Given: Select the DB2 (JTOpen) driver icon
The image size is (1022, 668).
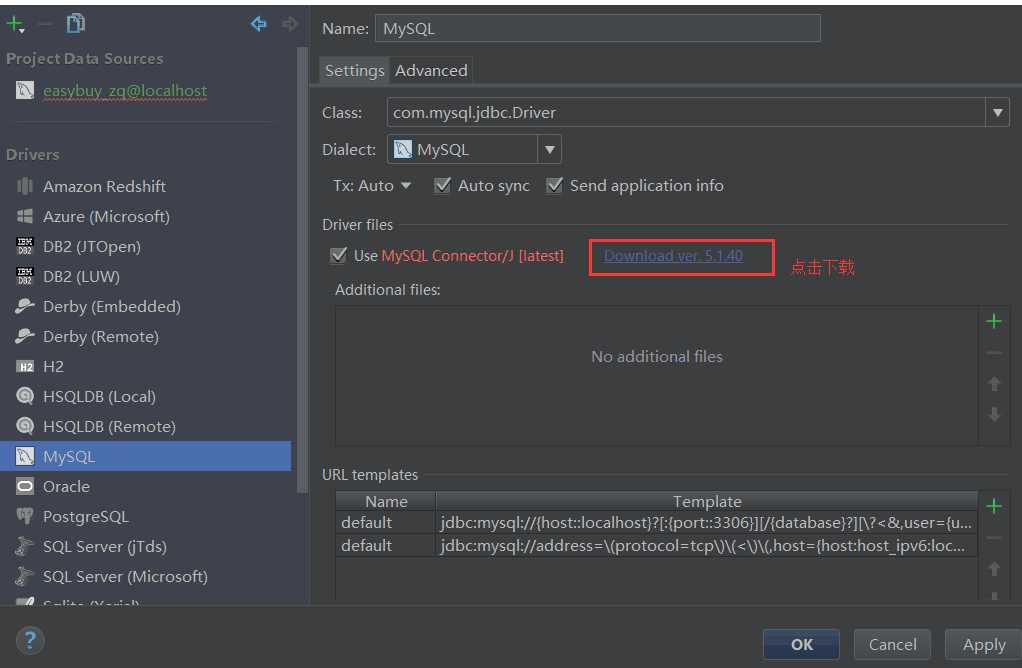Looking at the screenshot, I should (25, 246).
